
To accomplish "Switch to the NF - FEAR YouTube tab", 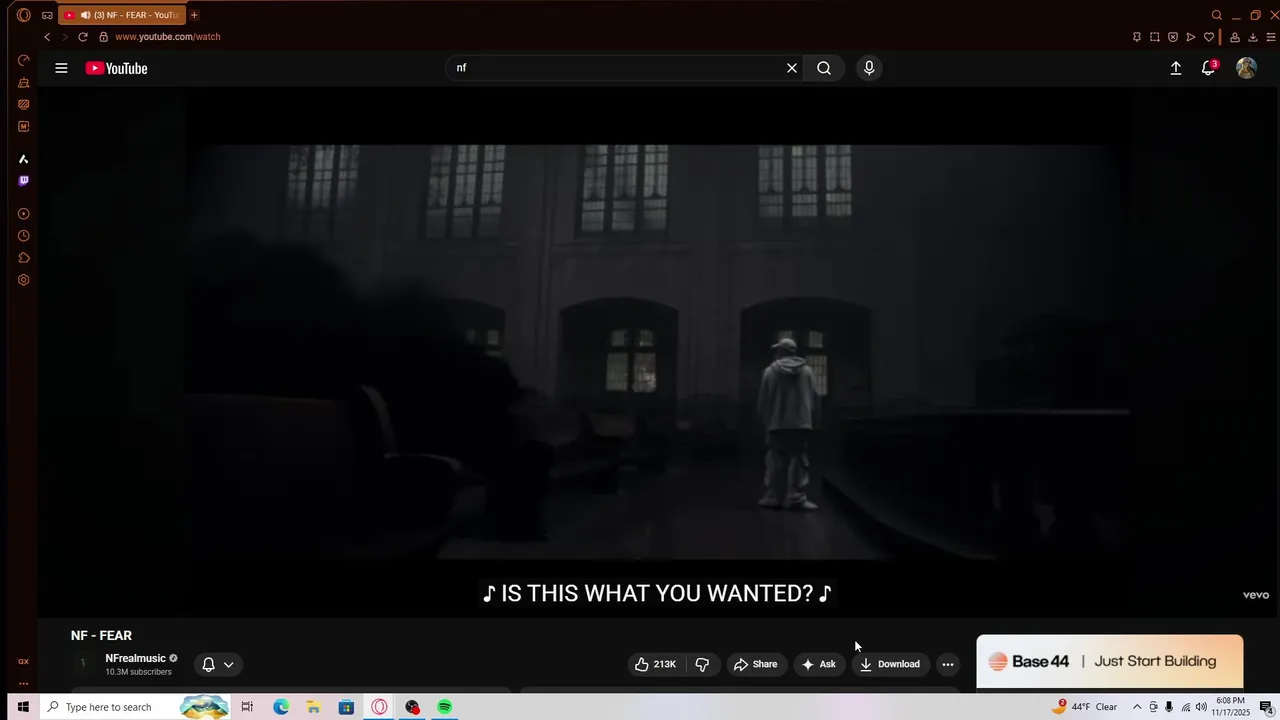I will [121, 15].
